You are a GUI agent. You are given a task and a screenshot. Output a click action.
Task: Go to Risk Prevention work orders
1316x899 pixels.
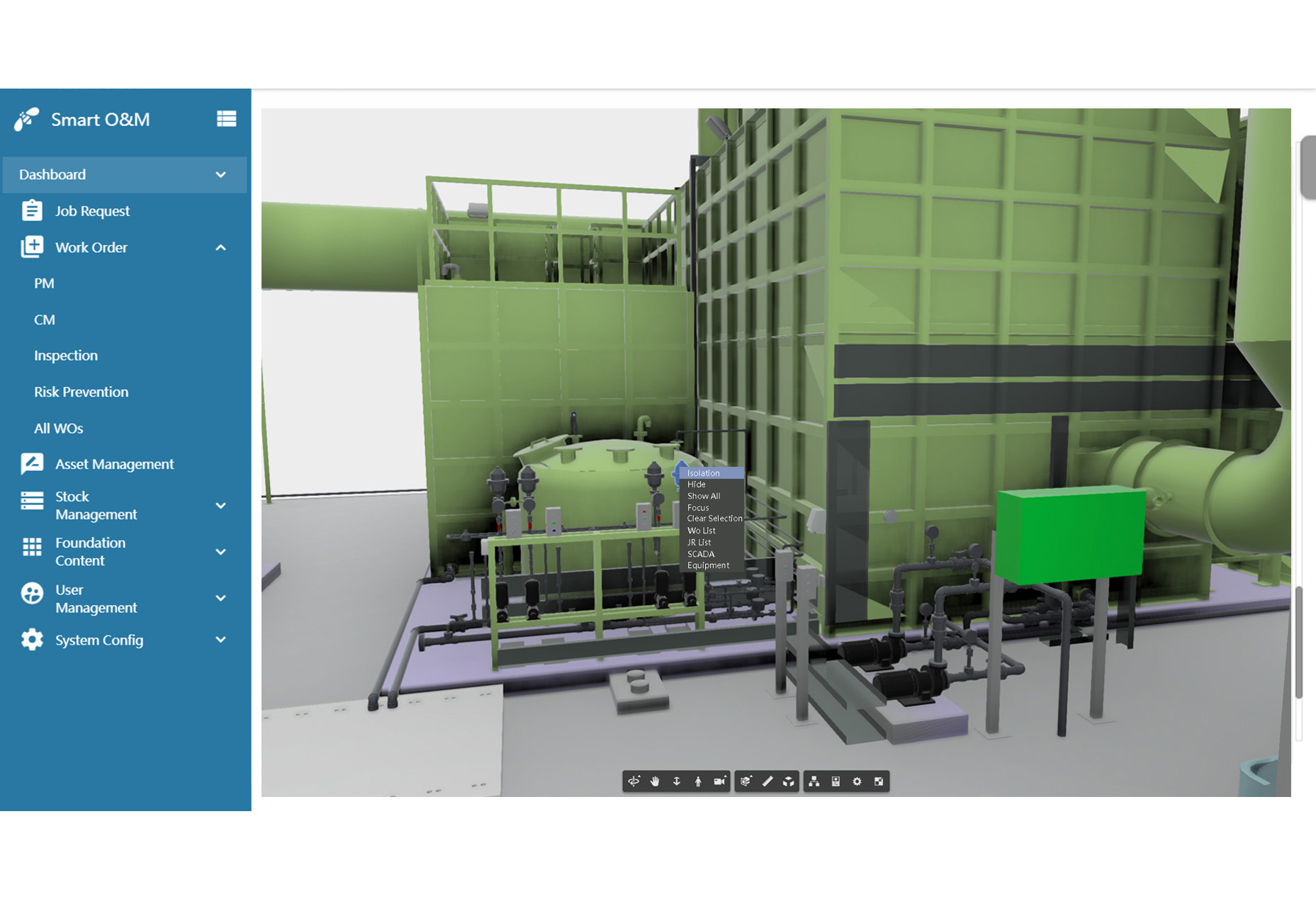coord(81,392)
